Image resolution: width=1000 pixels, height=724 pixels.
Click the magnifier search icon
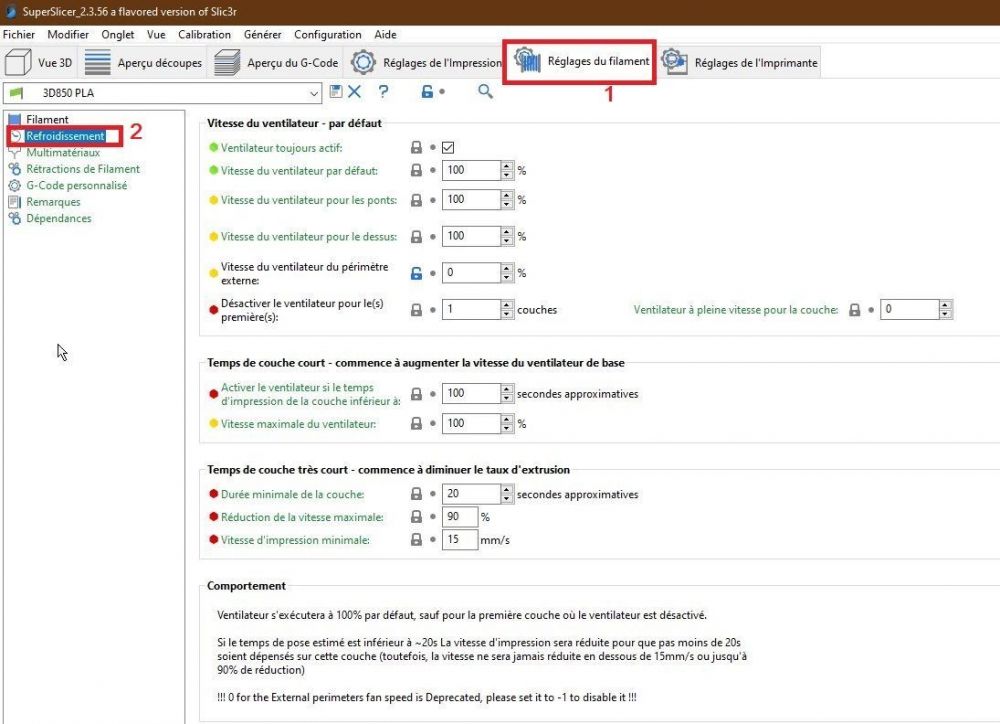pos(485,91)
